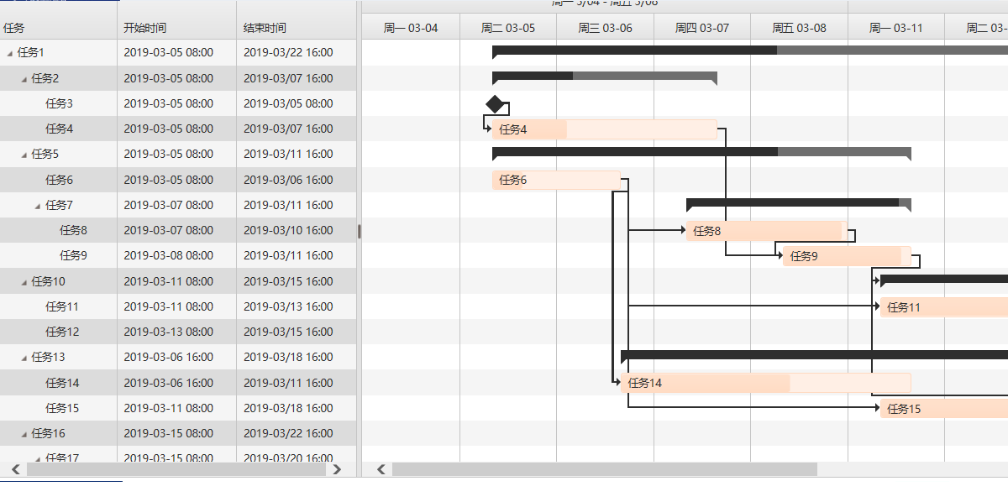Collapse the 任务5 tree node
The image size is (1008, 482).
tap(24, 155)
